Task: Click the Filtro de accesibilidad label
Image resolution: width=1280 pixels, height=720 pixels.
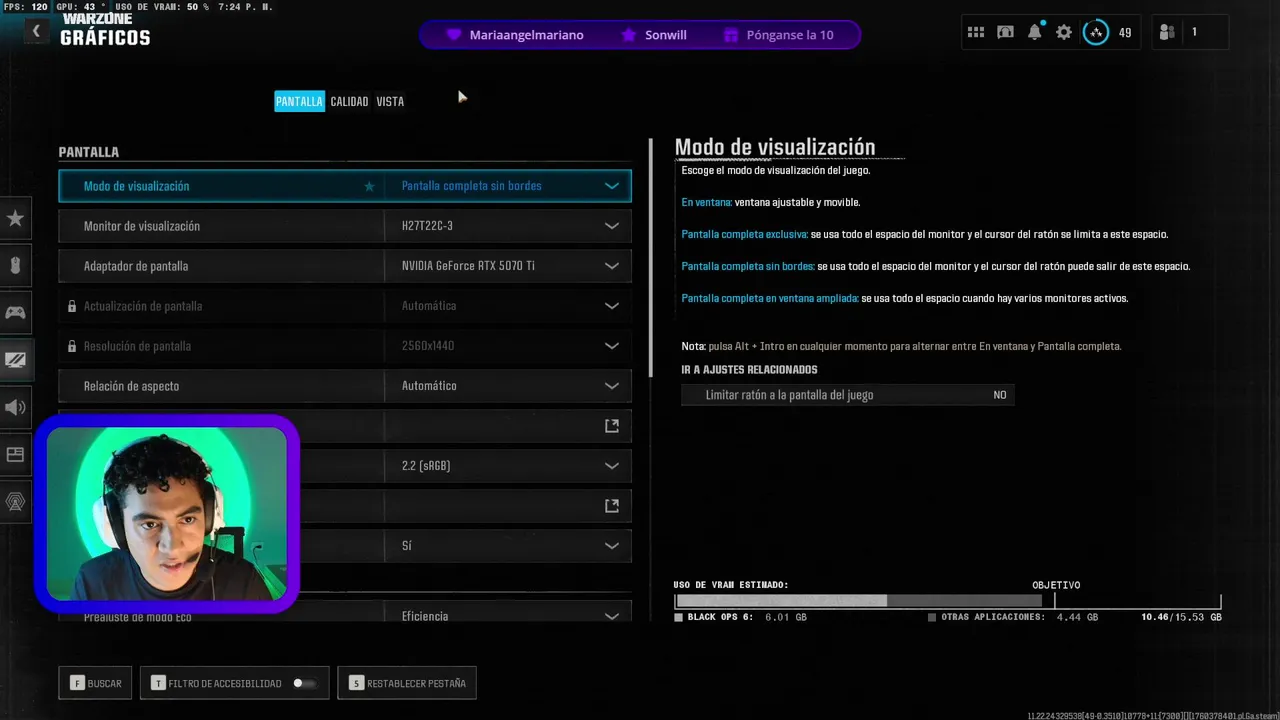Action: (x=225, y=684)
